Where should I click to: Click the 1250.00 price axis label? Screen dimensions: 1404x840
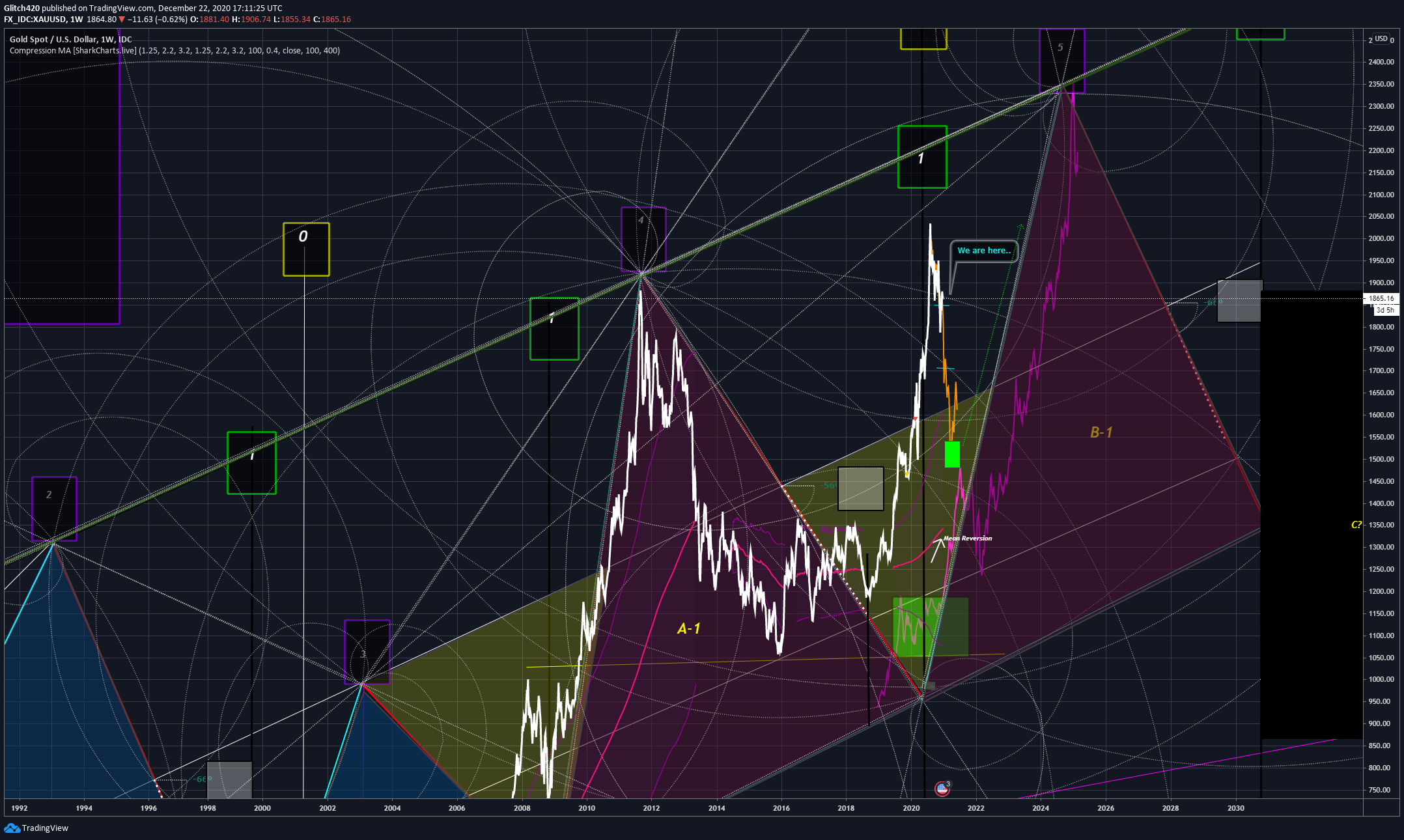coord(1381,569)
